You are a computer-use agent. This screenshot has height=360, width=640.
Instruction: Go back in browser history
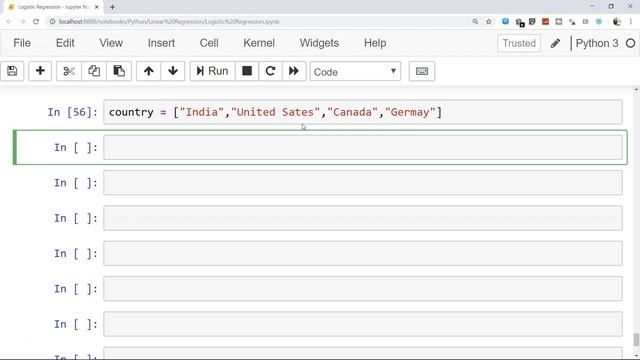(9, 22)
